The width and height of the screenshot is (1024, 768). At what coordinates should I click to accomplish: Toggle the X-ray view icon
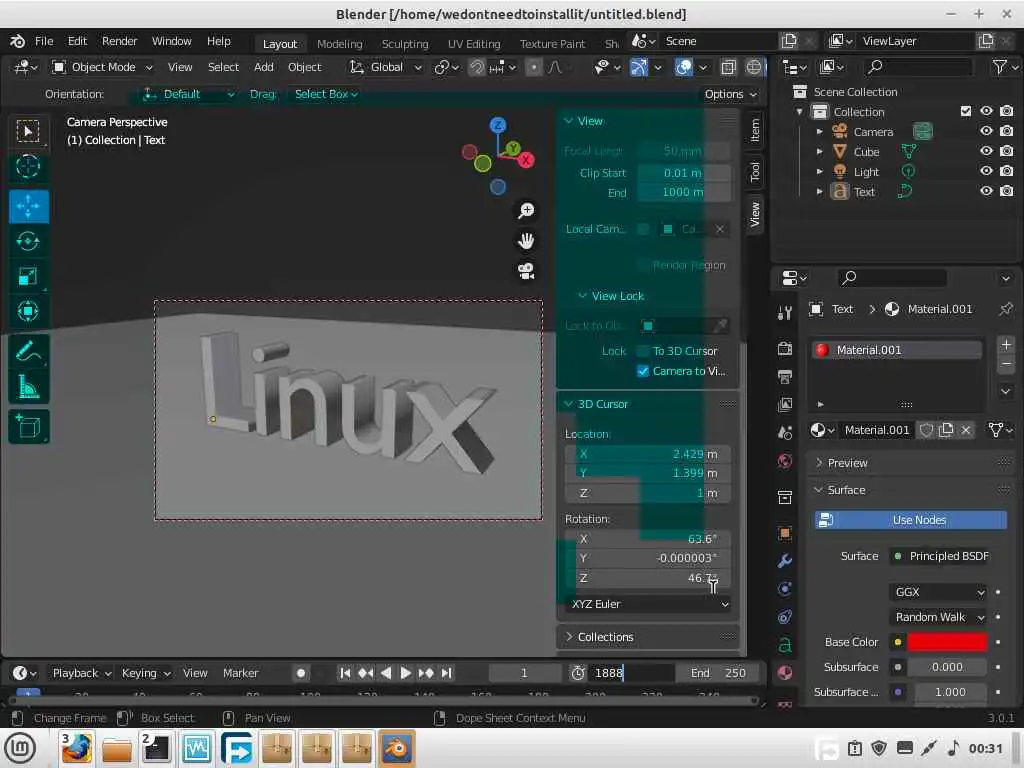(x=728, y=67)
